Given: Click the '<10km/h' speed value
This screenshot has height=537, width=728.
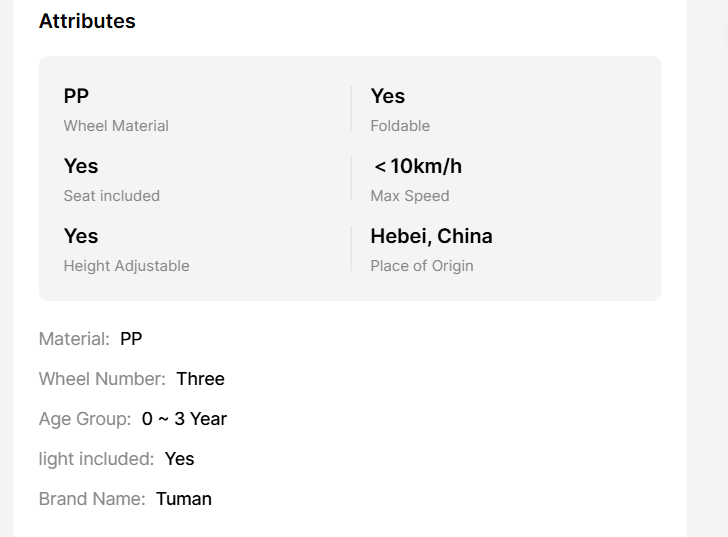Looking at the screenshot, I should click(x=417, y=166).
